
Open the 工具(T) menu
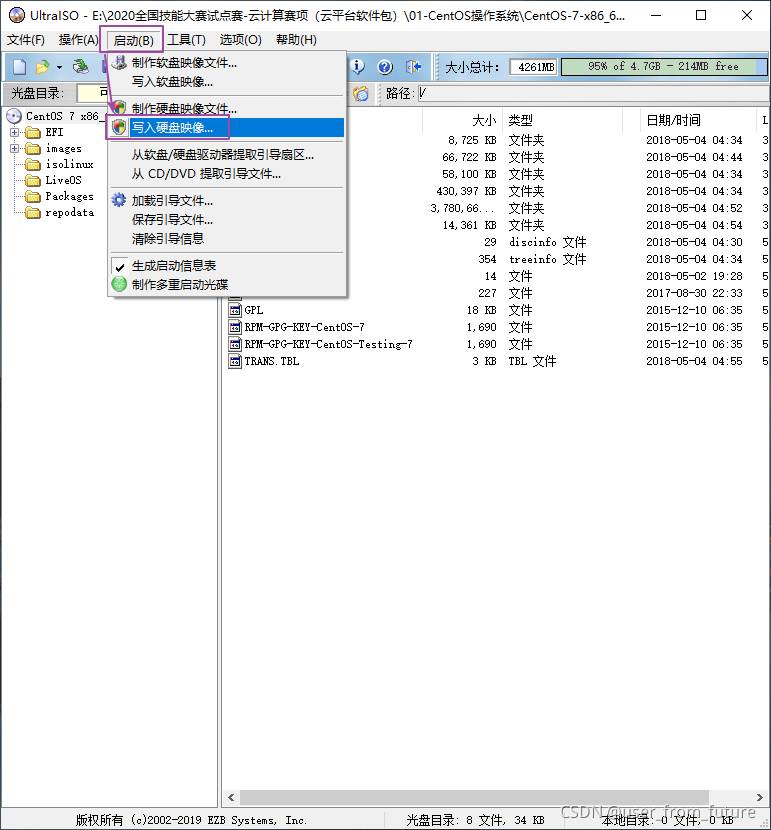click(x=186, y=39)
